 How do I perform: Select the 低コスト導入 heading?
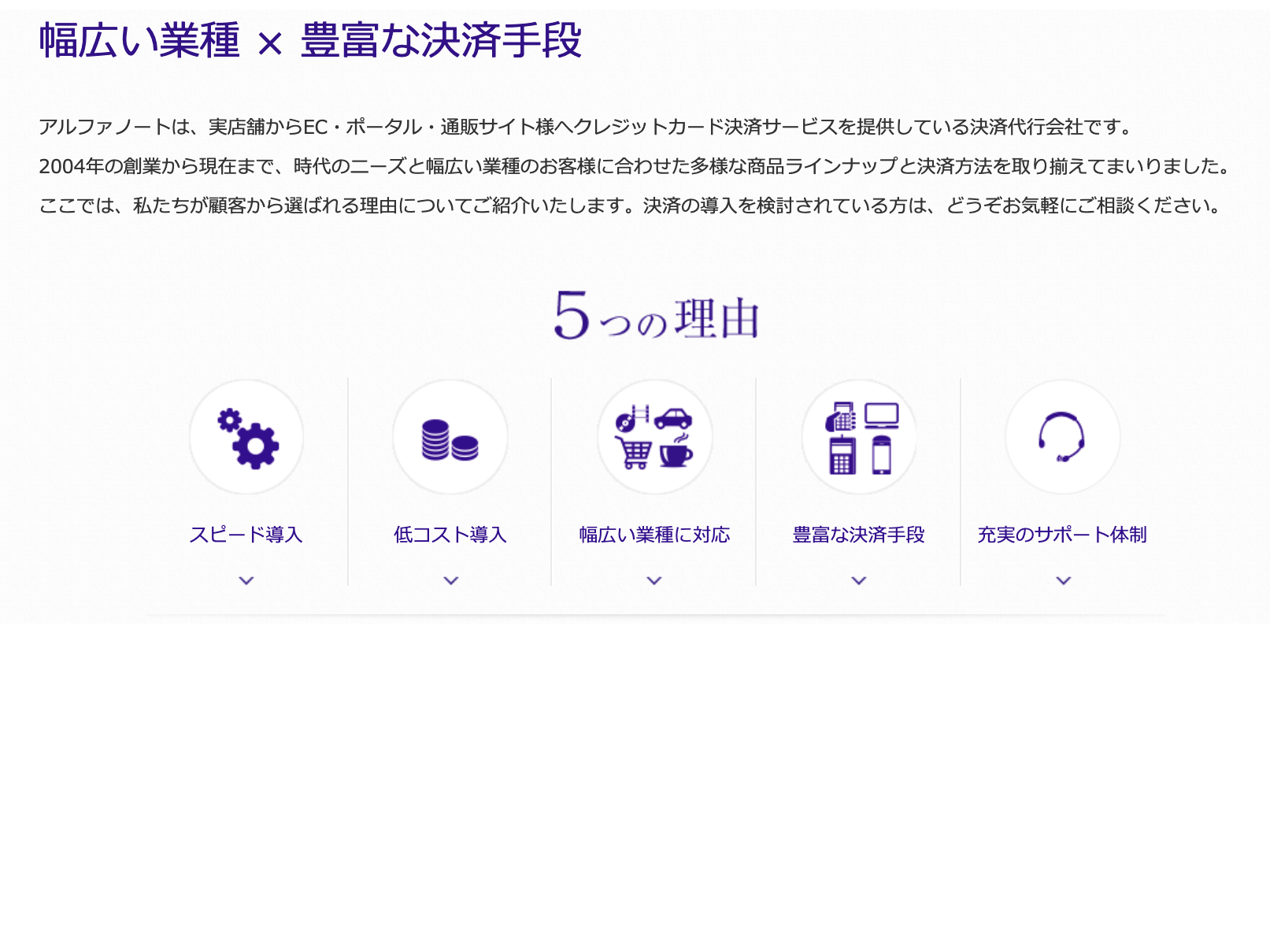[450, 535]
